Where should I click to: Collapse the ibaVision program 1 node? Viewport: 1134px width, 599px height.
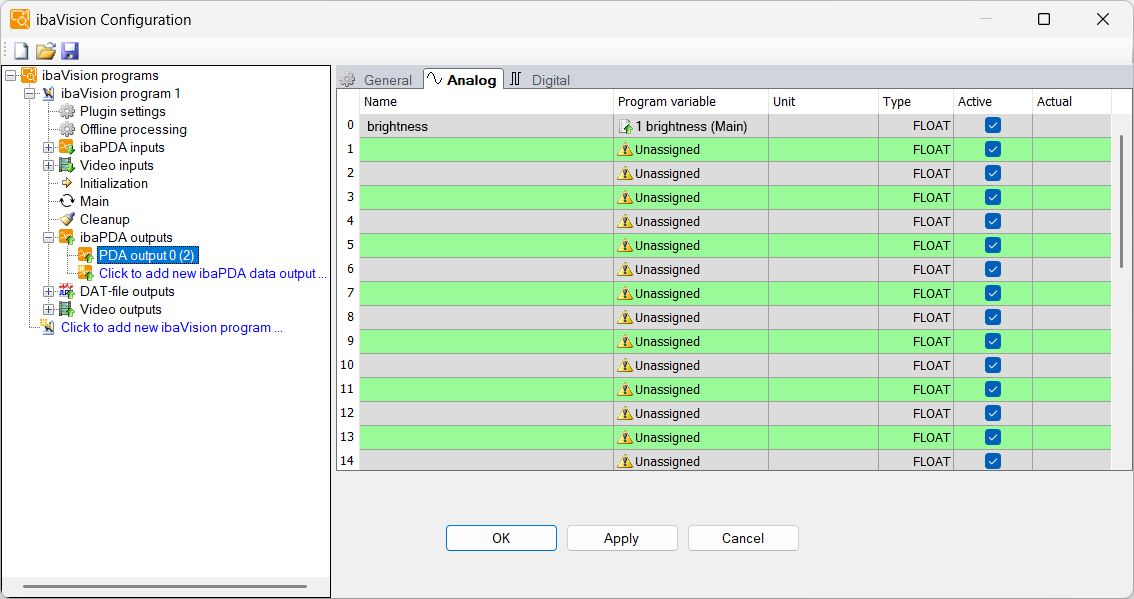click(30, 93)
